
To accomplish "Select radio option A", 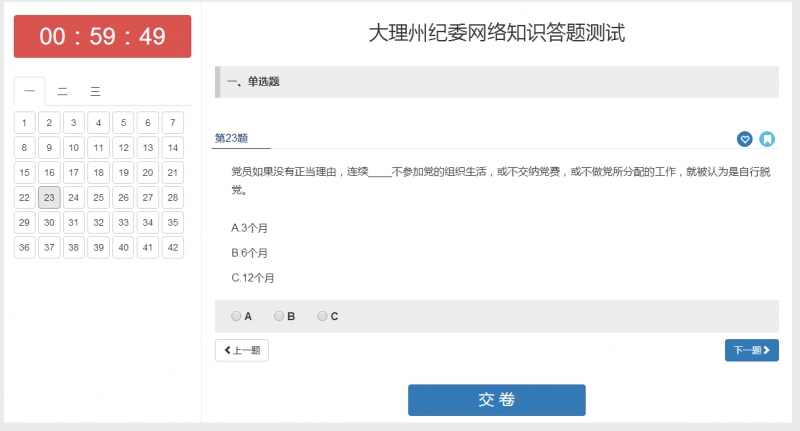I will pos(237,316).
